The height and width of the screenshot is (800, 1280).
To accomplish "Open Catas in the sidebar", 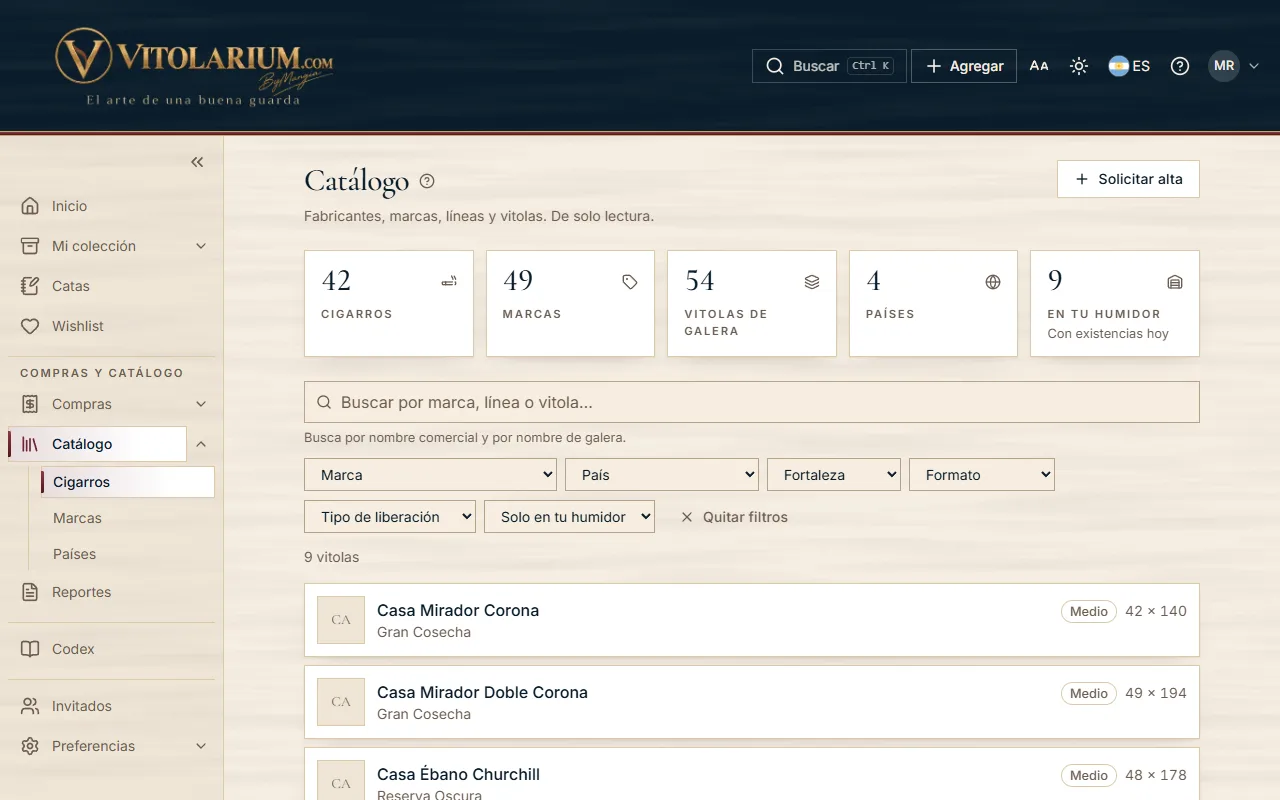I will (112, 286).
